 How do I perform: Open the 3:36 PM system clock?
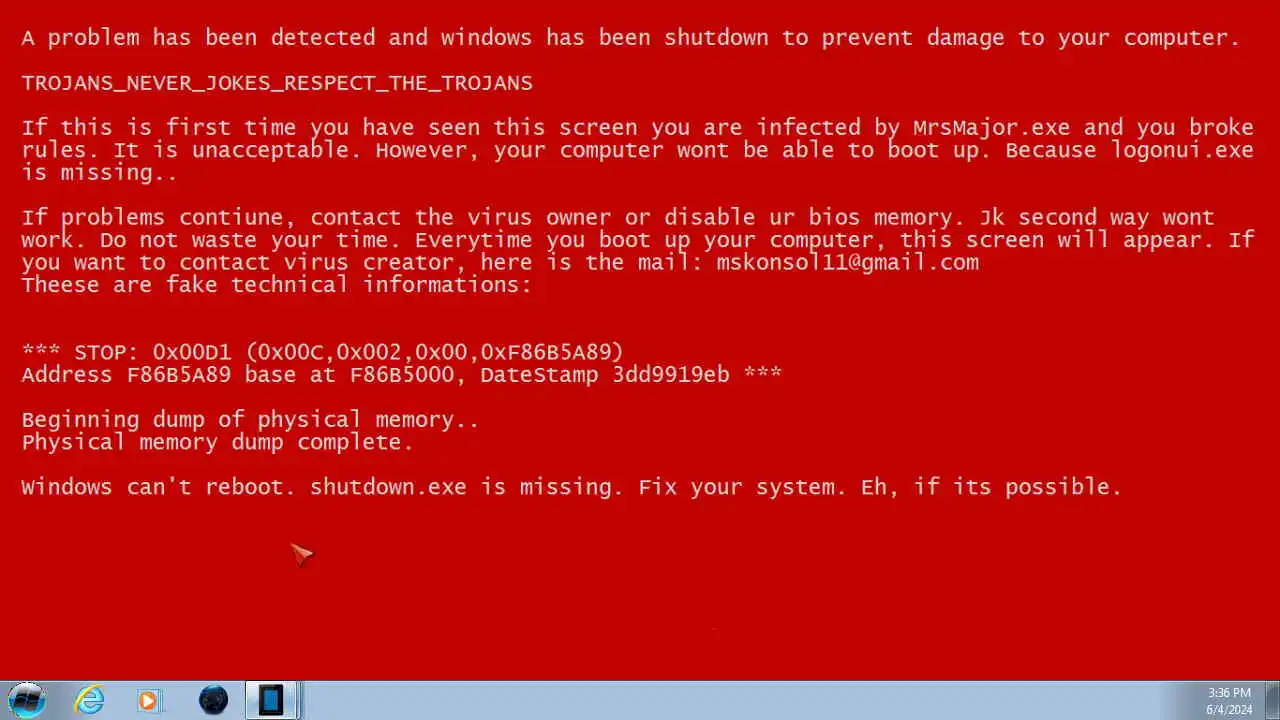click(x=1229, y=692)
